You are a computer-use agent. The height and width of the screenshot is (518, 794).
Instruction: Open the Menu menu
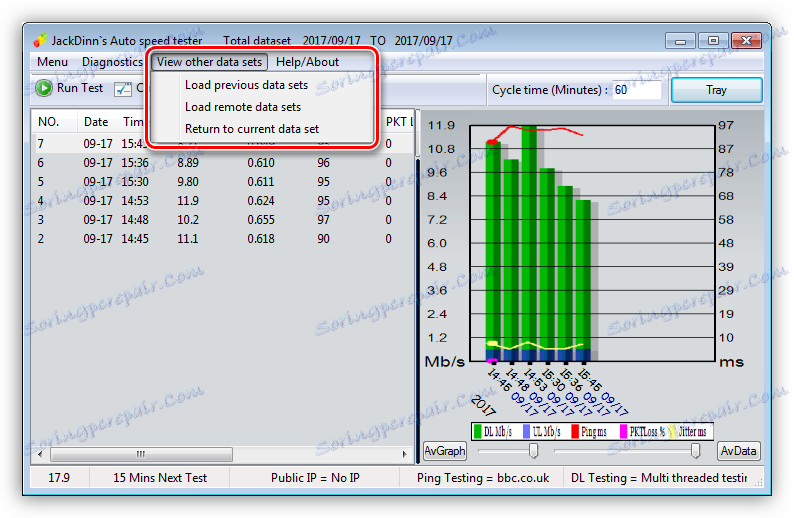coord(52,62)
